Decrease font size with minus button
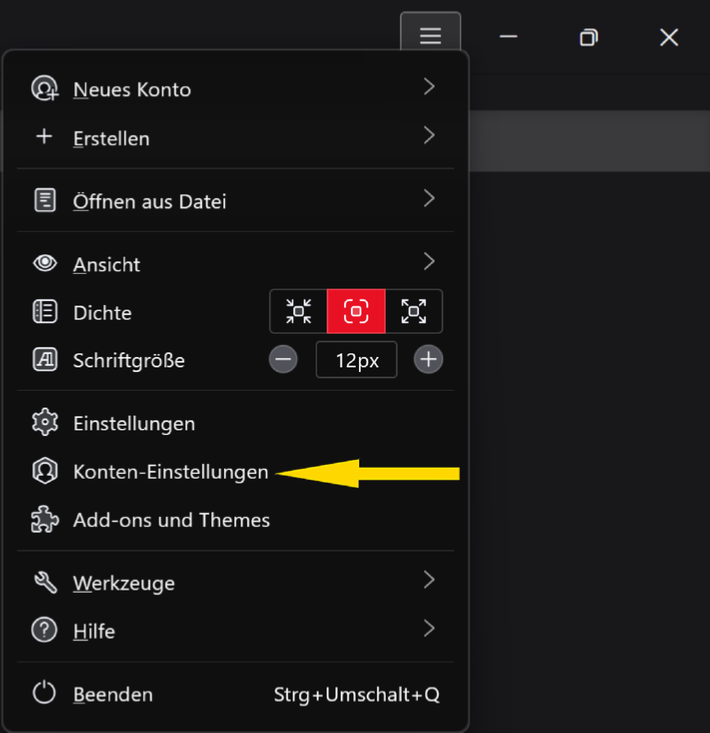Screen dimensions: 710x733 click(x=283, y=360)
